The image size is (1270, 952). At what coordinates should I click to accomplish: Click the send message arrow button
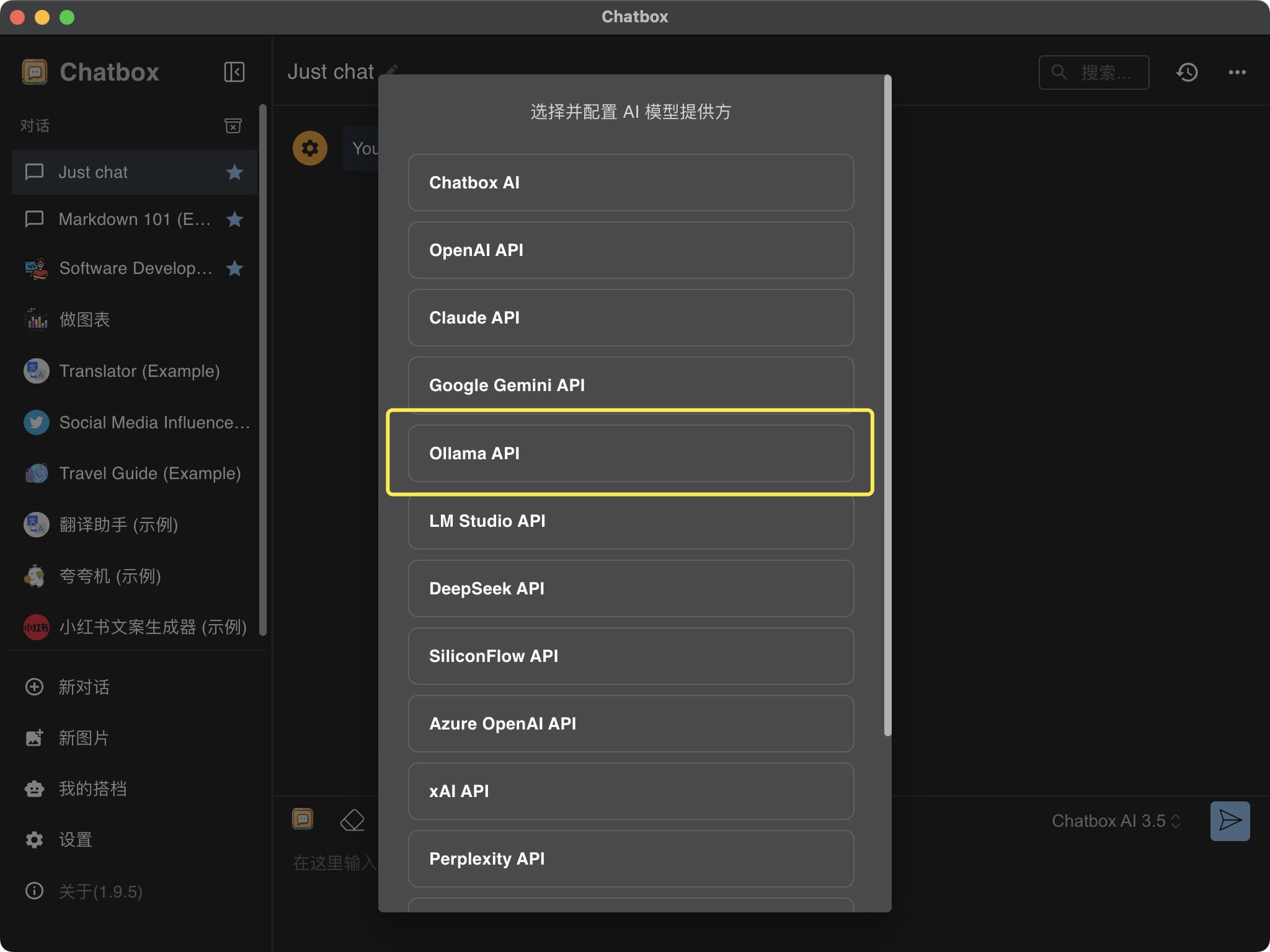pyautogui.click(x=1229, y=821)
